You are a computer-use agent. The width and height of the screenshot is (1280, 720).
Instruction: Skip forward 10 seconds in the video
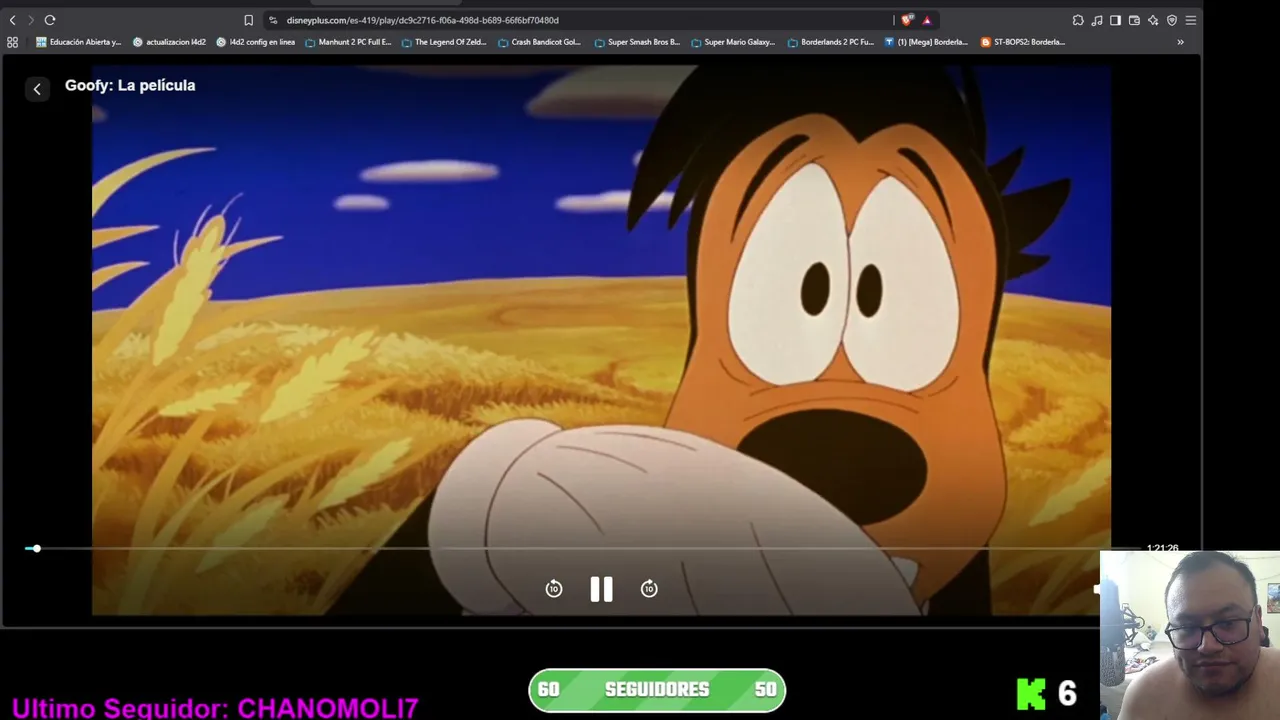pyautogui.click(x=649, y=589)
